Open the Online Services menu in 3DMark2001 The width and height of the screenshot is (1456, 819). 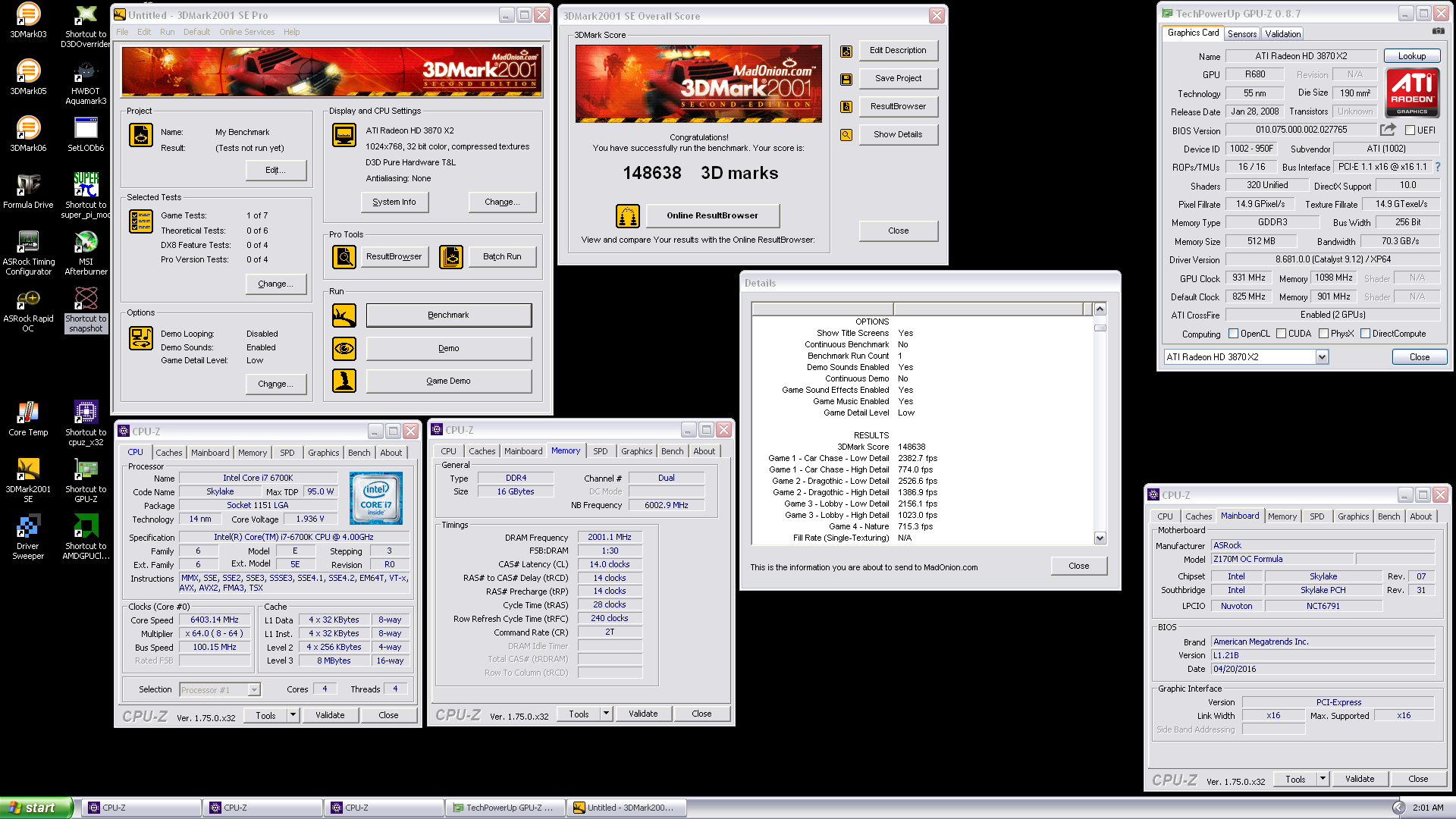pyautogui.click(x=246, y=32)
